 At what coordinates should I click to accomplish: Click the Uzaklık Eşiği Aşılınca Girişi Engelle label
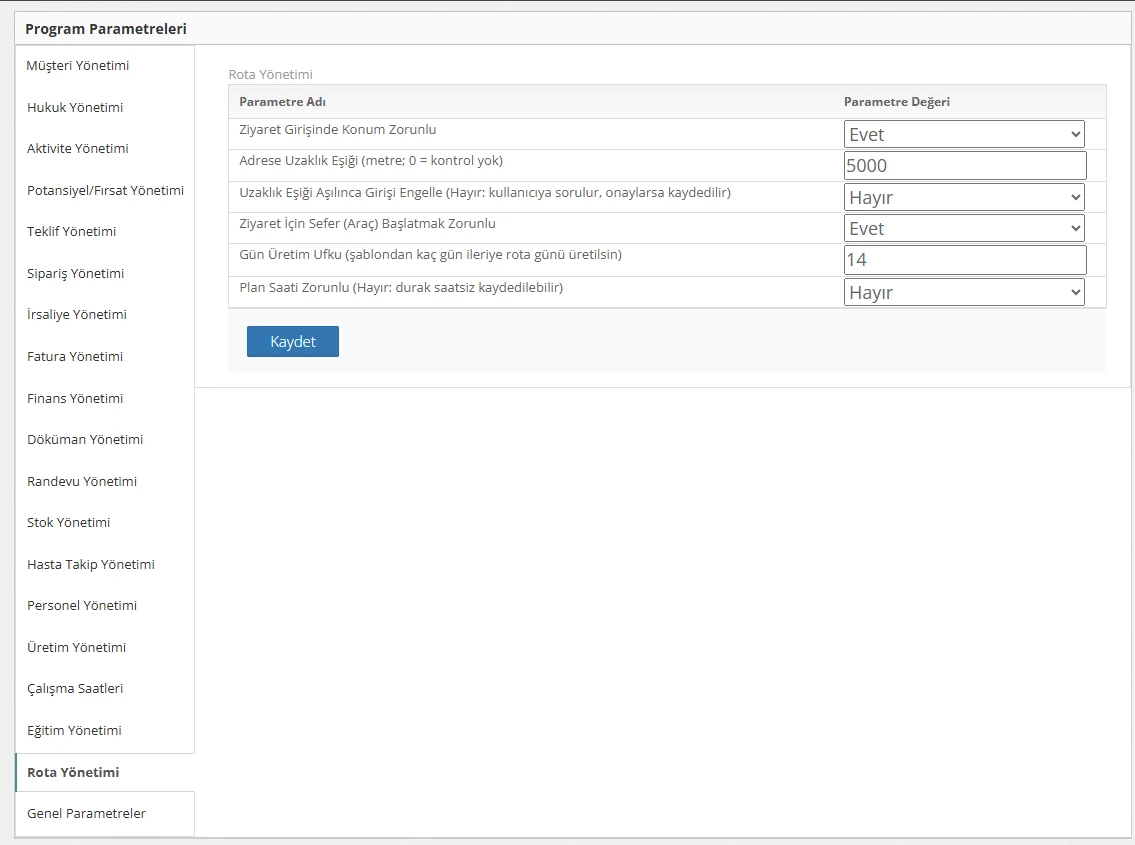(x=485, y=193)
